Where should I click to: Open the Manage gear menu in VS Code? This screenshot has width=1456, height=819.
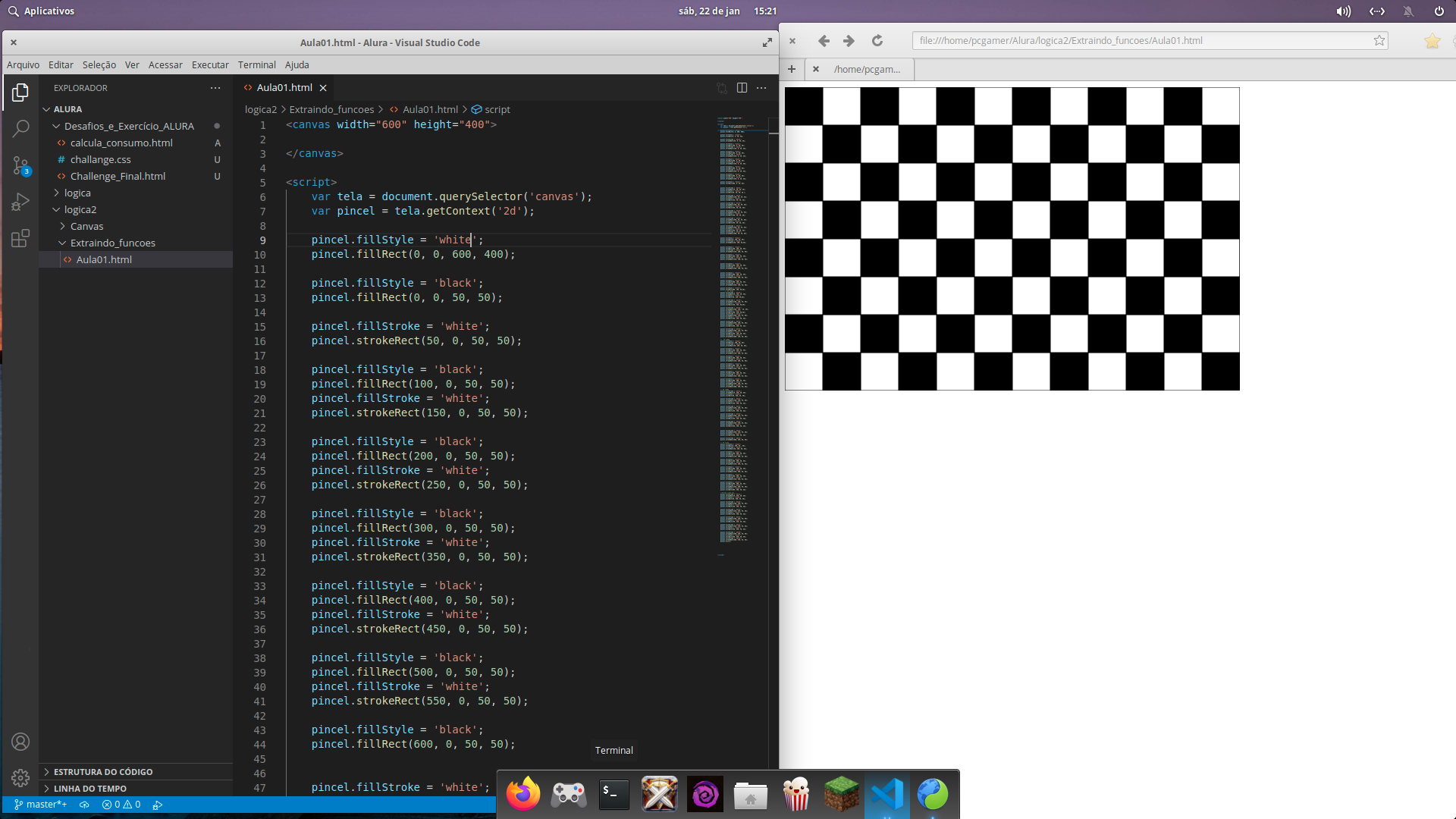coord(20,778)
